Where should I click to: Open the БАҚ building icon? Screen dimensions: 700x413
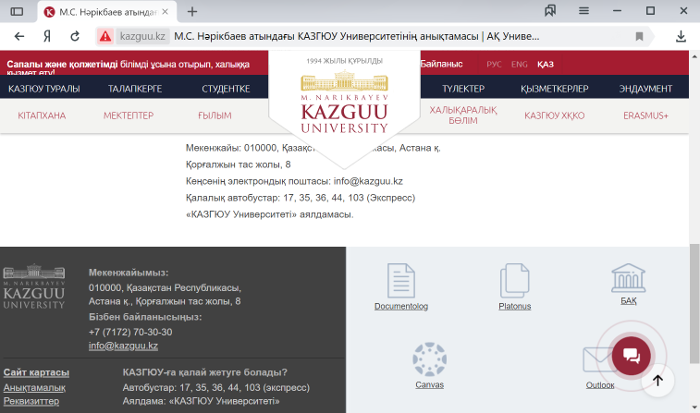pos(628,277)
